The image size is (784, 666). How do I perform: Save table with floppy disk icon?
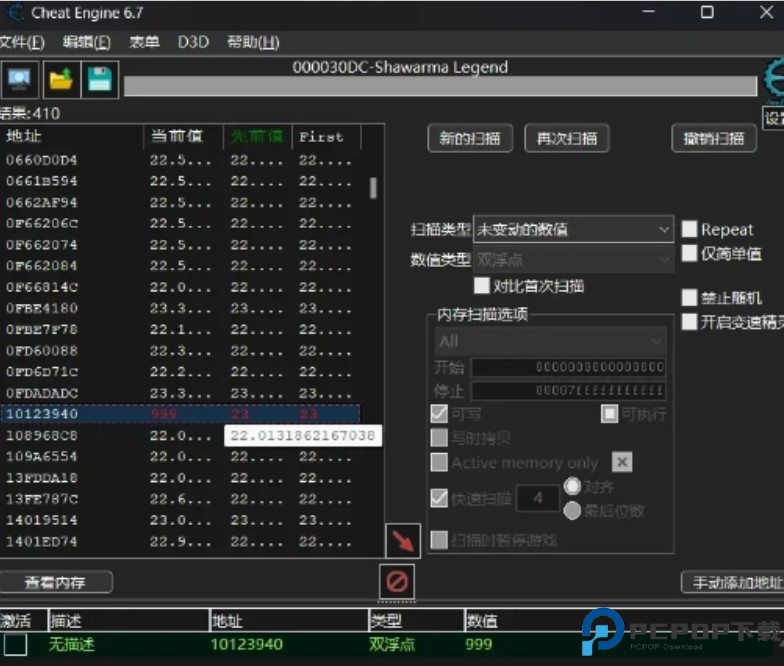click(x=100, y=80)
